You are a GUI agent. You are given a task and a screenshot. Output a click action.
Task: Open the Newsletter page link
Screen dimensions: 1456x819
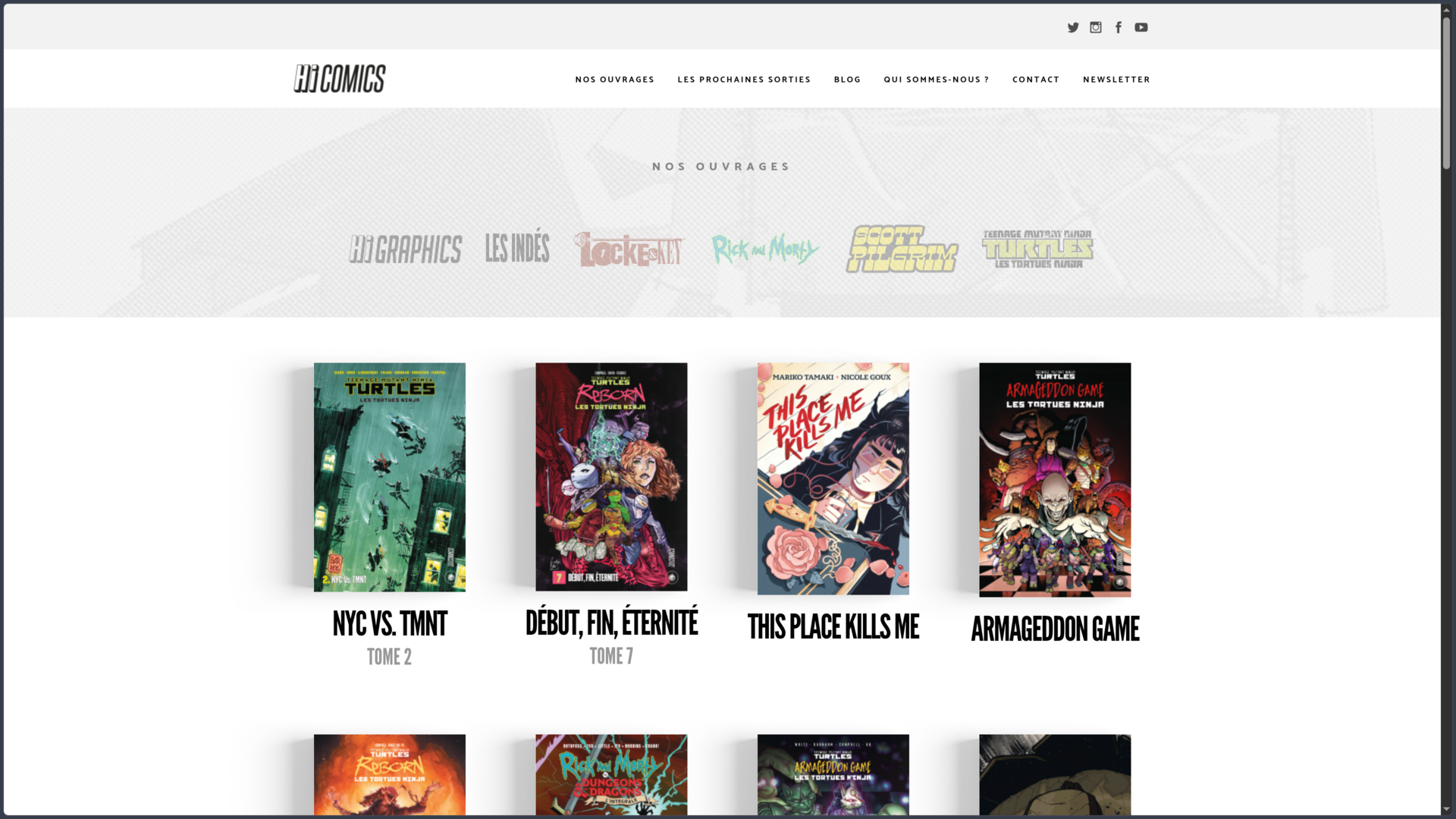(x=1116, y=80)
